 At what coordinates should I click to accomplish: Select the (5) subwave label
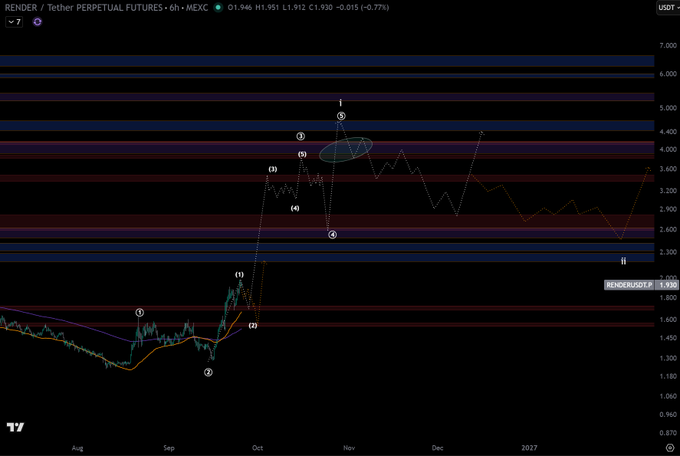pos(302,154)
